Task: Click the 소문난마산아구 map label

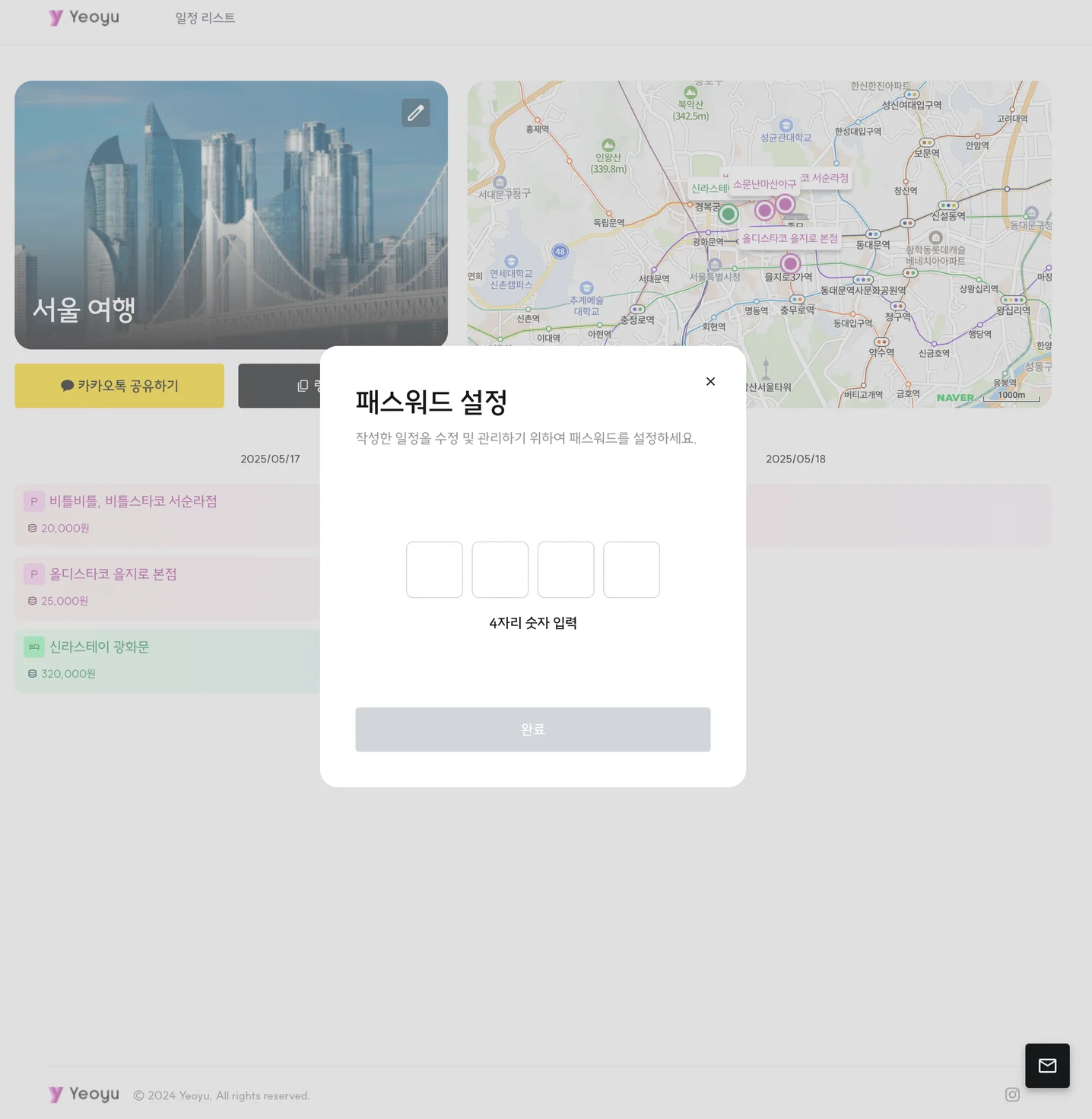Action: [764, 184]
